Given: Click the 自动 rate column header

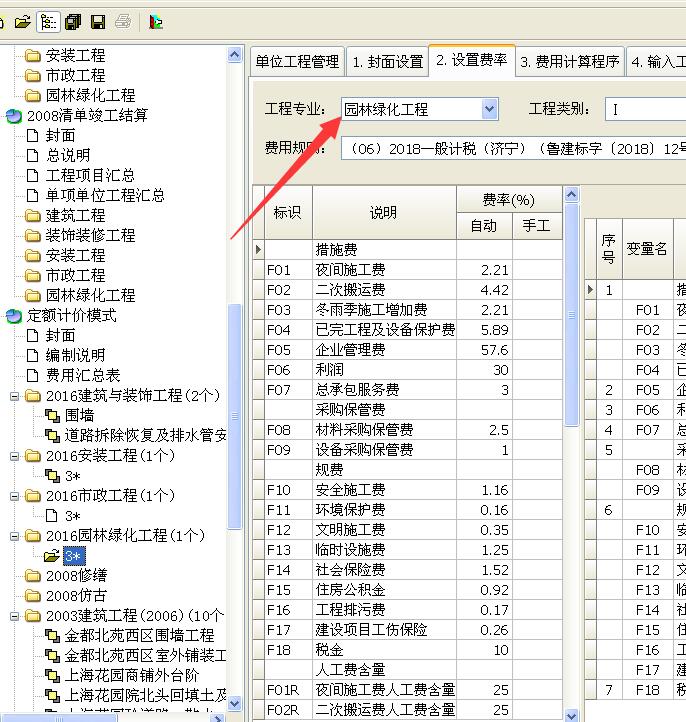Looking at the screenshot, I should [x=484, y=226].
